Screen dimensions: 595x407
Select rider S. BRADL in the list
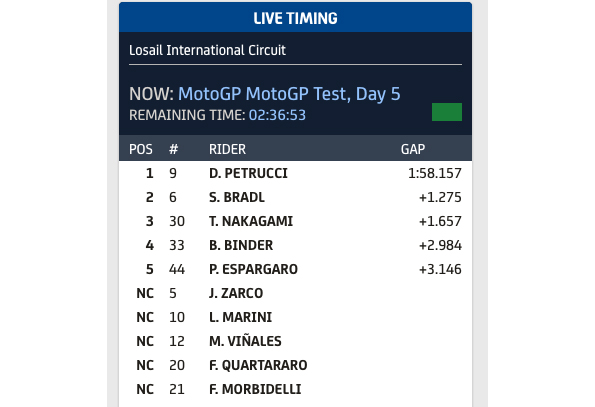pos(295,197)
